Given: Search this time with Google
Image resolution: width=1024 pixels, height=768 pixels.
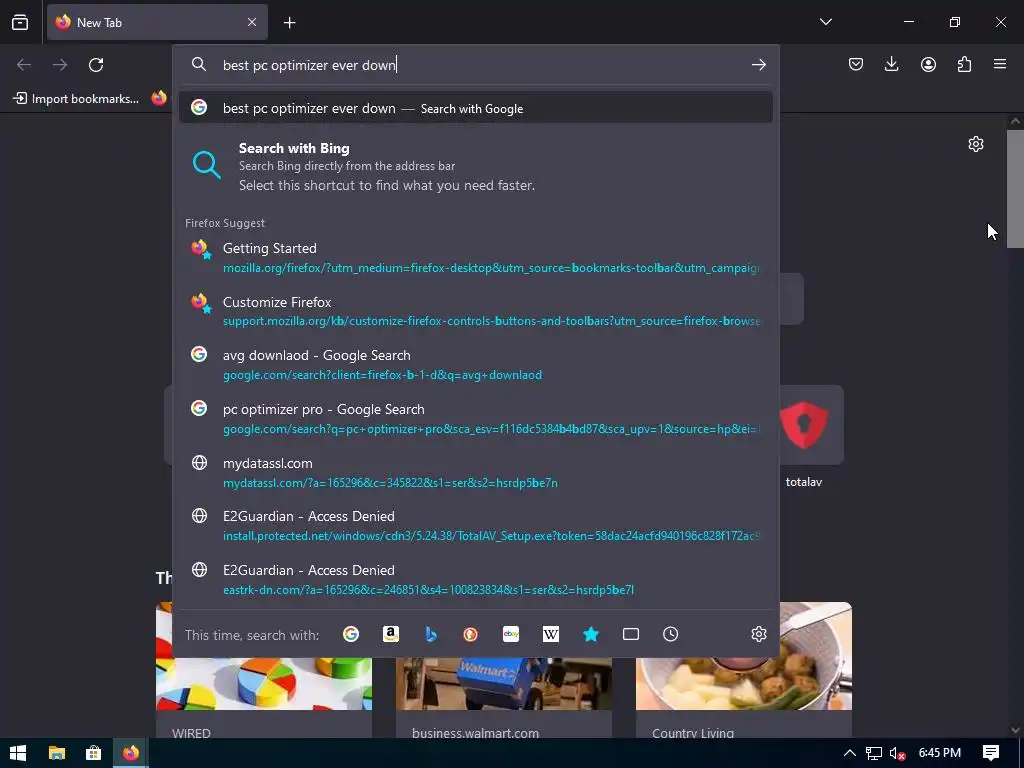Looking at the screenshot, I should click(x=351, y=634).
